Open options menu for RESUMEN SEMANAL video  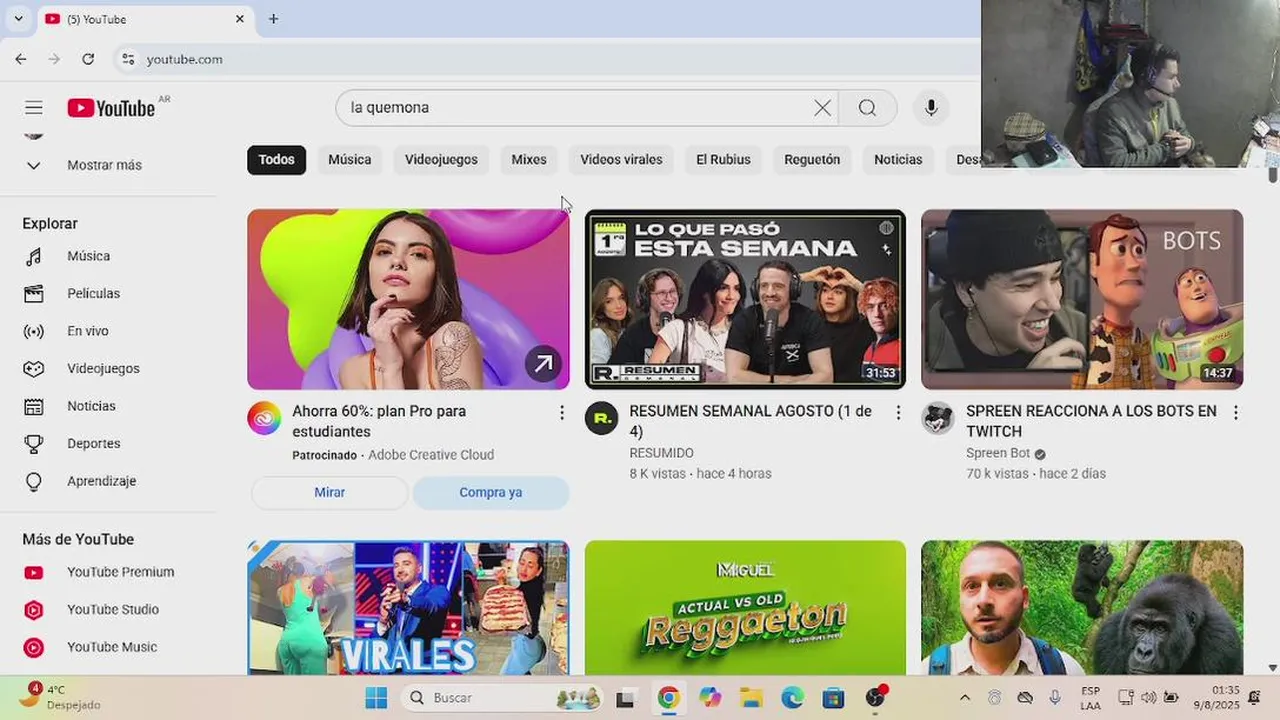click(898, 412)
